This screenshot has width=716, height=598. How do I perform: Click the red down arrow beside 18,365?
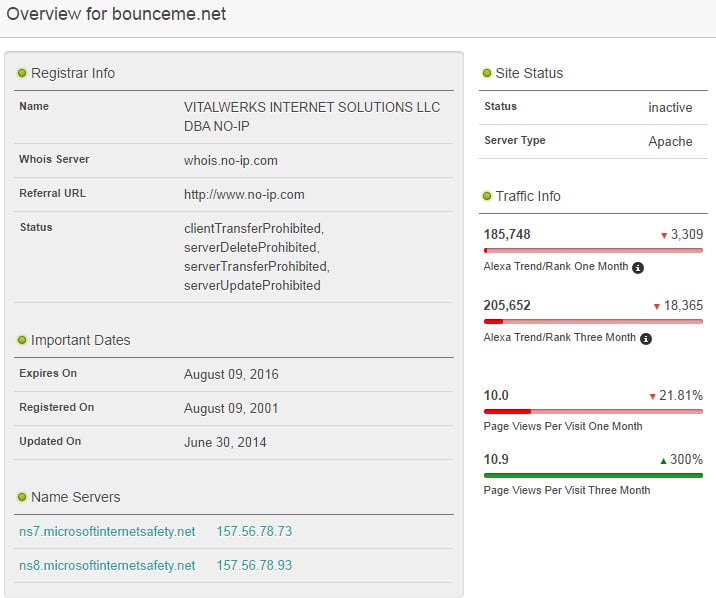[x=656, y=307]
